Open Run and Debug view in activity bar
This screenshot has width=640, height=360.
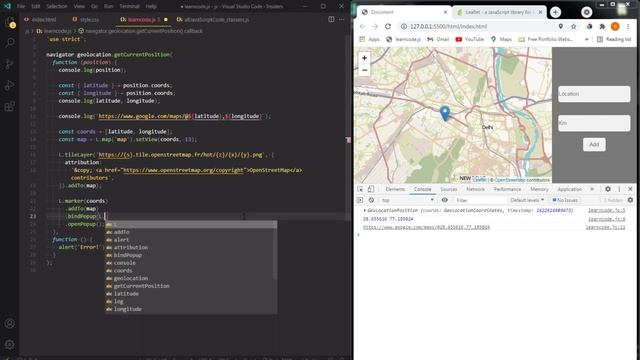tap(9, 85)
